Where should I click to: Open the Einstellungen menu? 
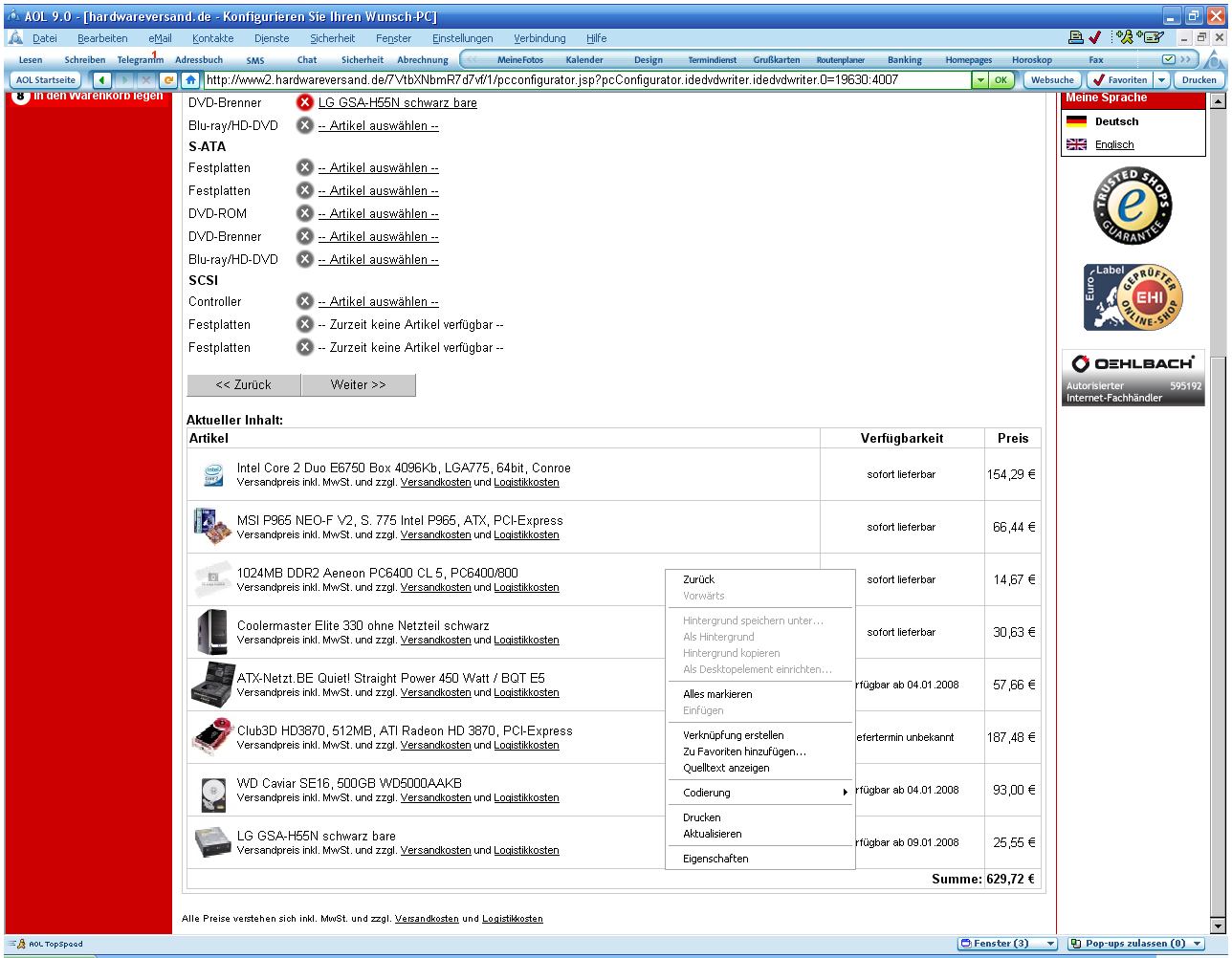(x=462, y=38)
